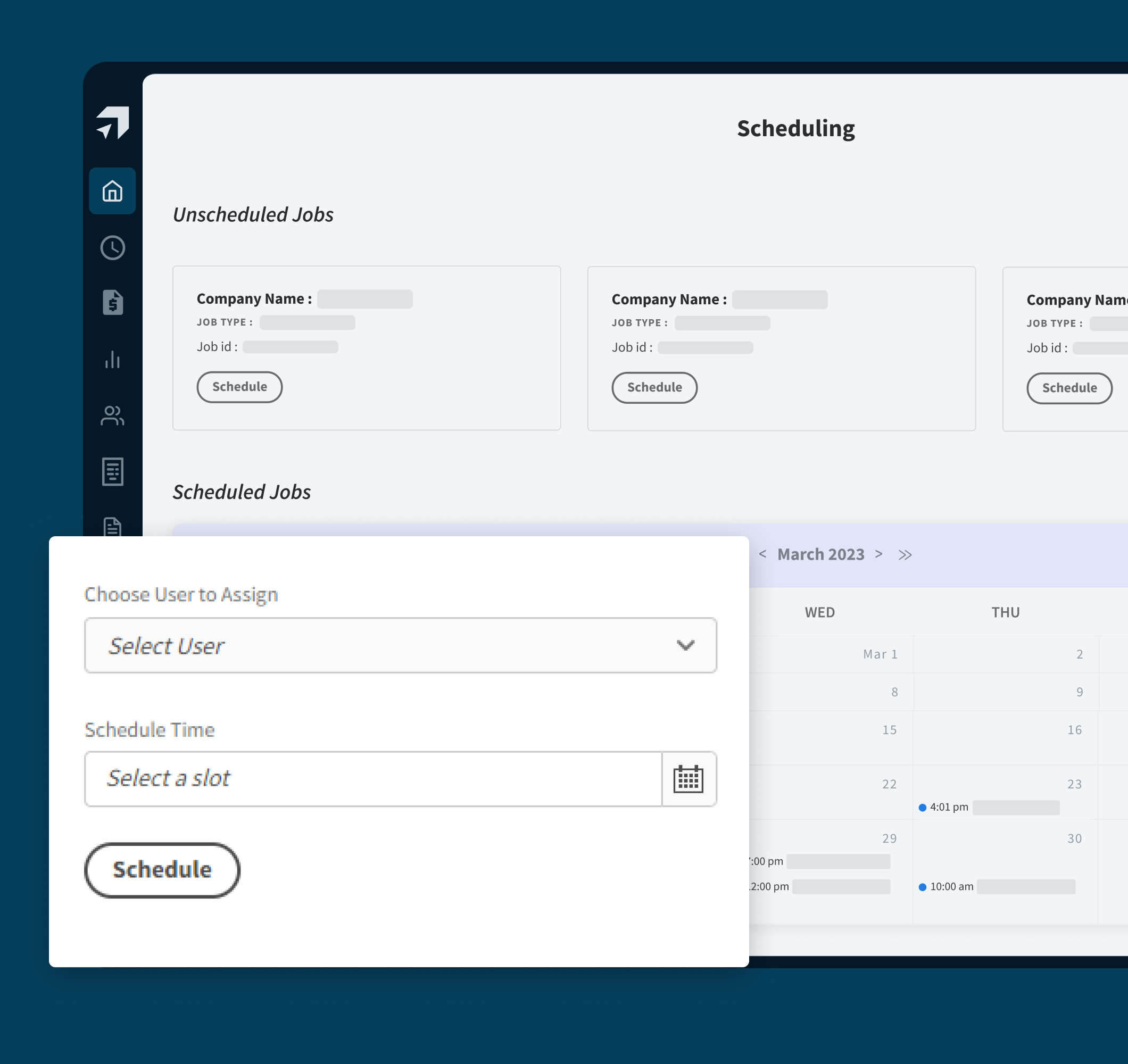Open the files page icon at sidebar bottom
This screenshot has width=1128, height=1064.
[x=112, y=527]
